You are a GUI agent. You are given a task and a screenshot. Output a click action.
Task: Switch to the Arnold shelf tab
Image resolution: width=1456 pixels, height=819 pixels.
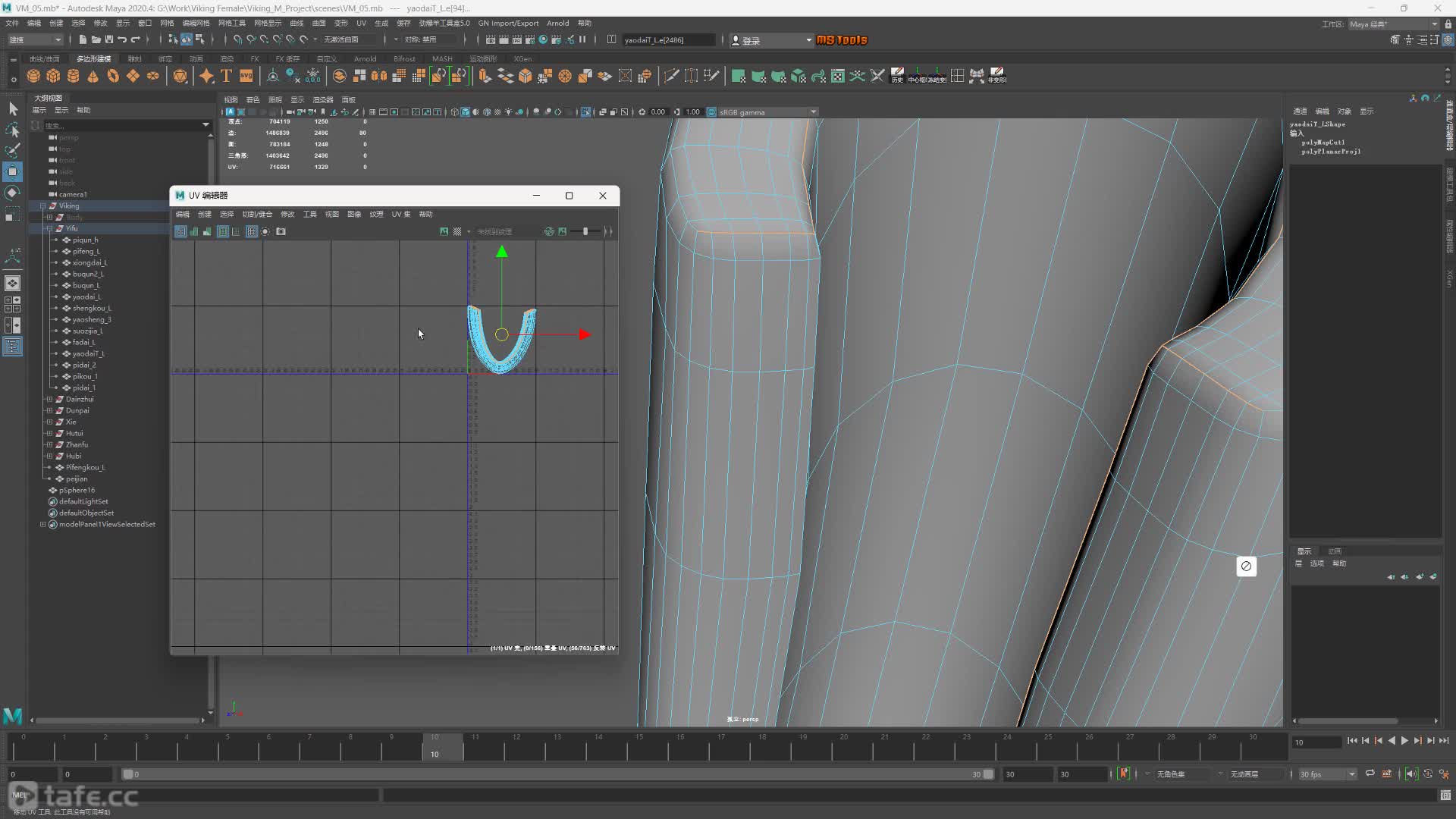click(365, 58)
